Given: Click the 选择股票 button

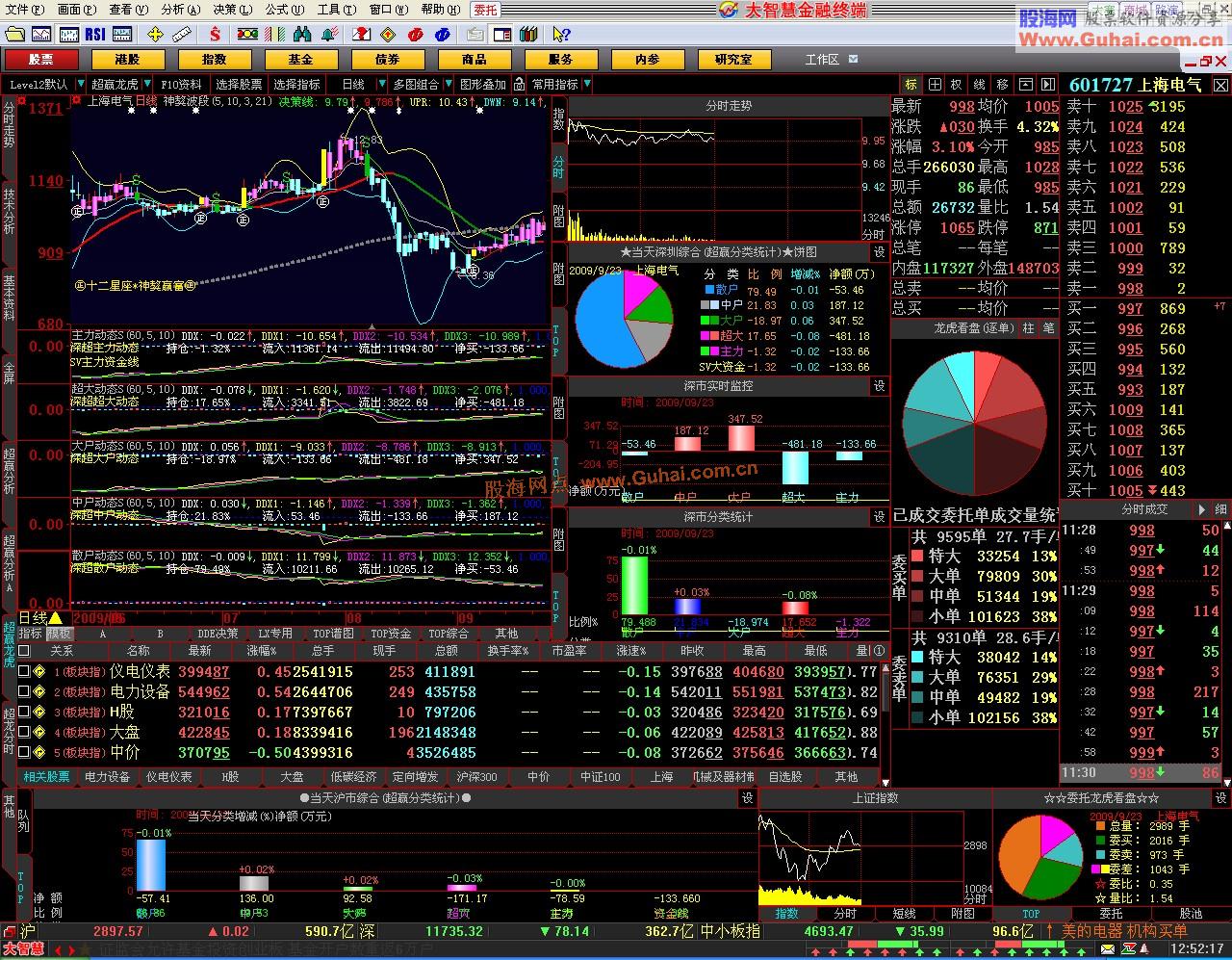Looking at the screenshot, I should (x=239, y=85).
